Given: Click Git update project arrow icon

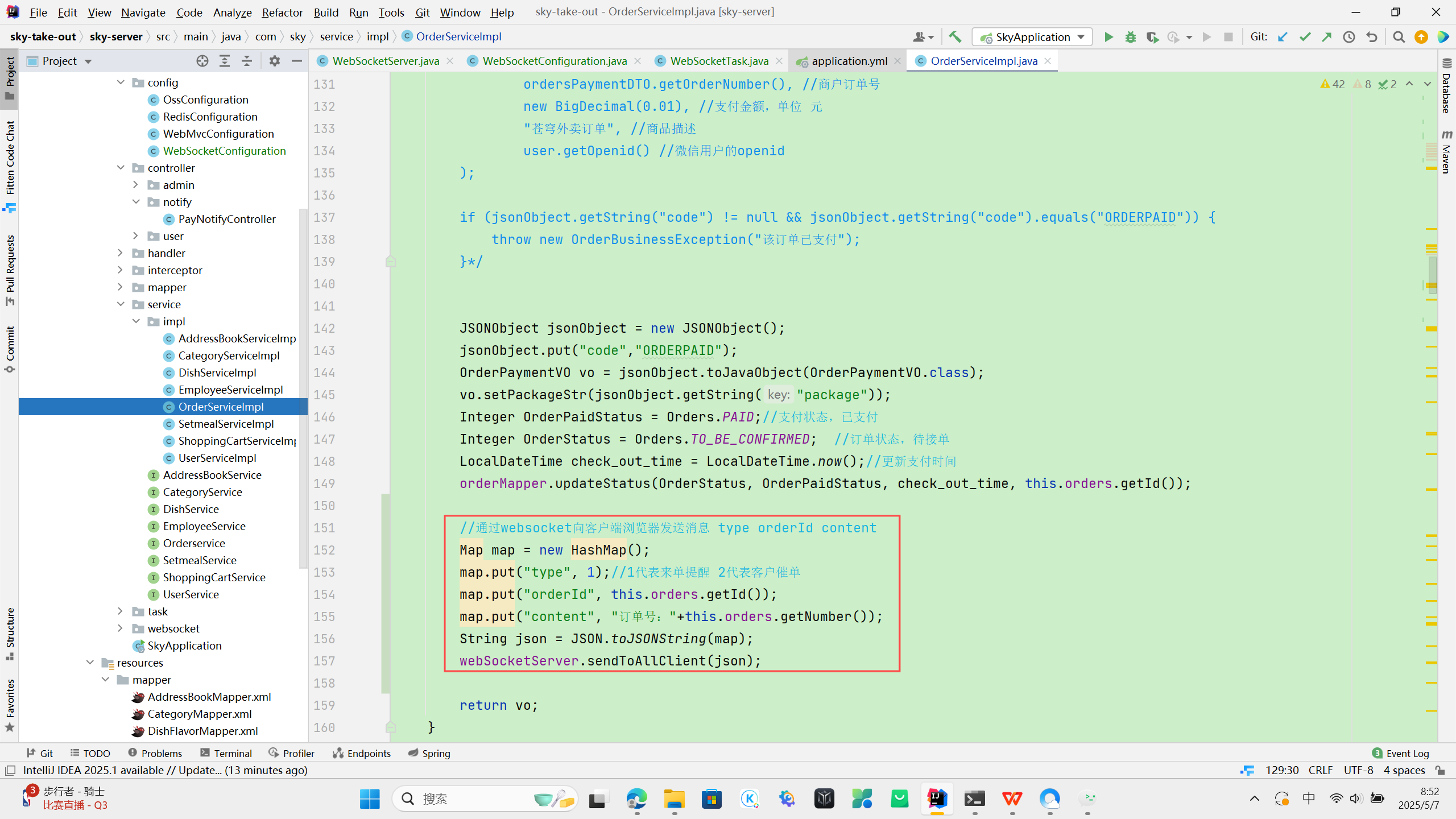Looking at the screenshot, I should 1283,37.
